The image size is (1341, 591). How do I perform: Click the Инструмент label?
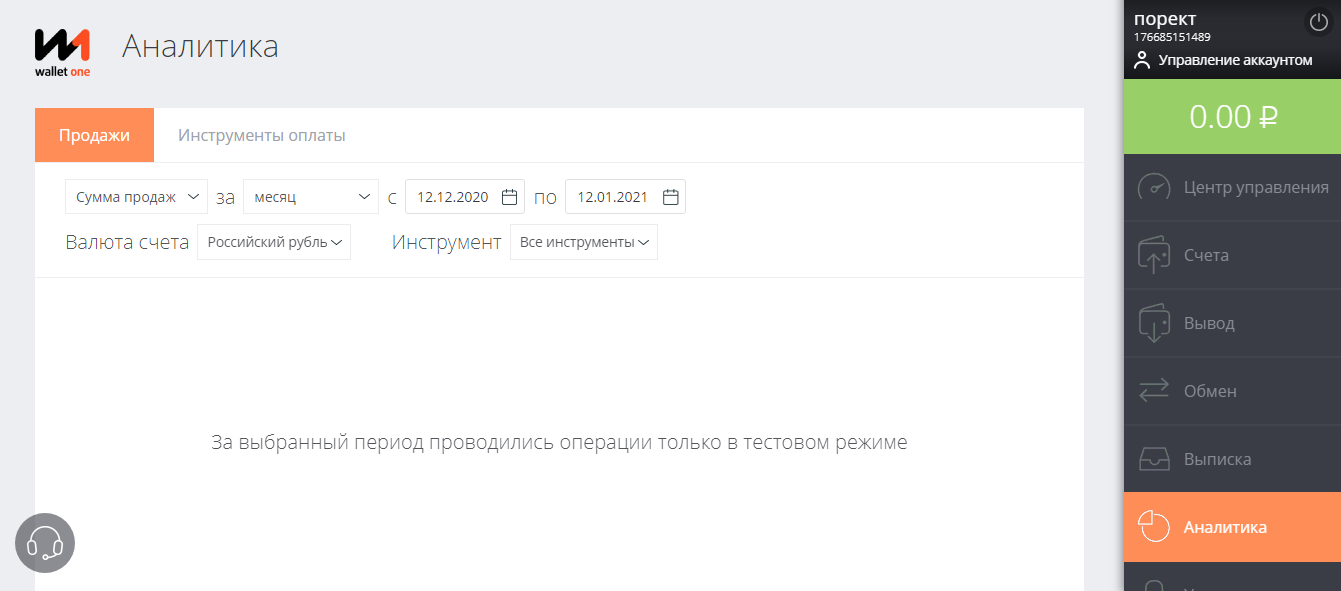(446, 242)
